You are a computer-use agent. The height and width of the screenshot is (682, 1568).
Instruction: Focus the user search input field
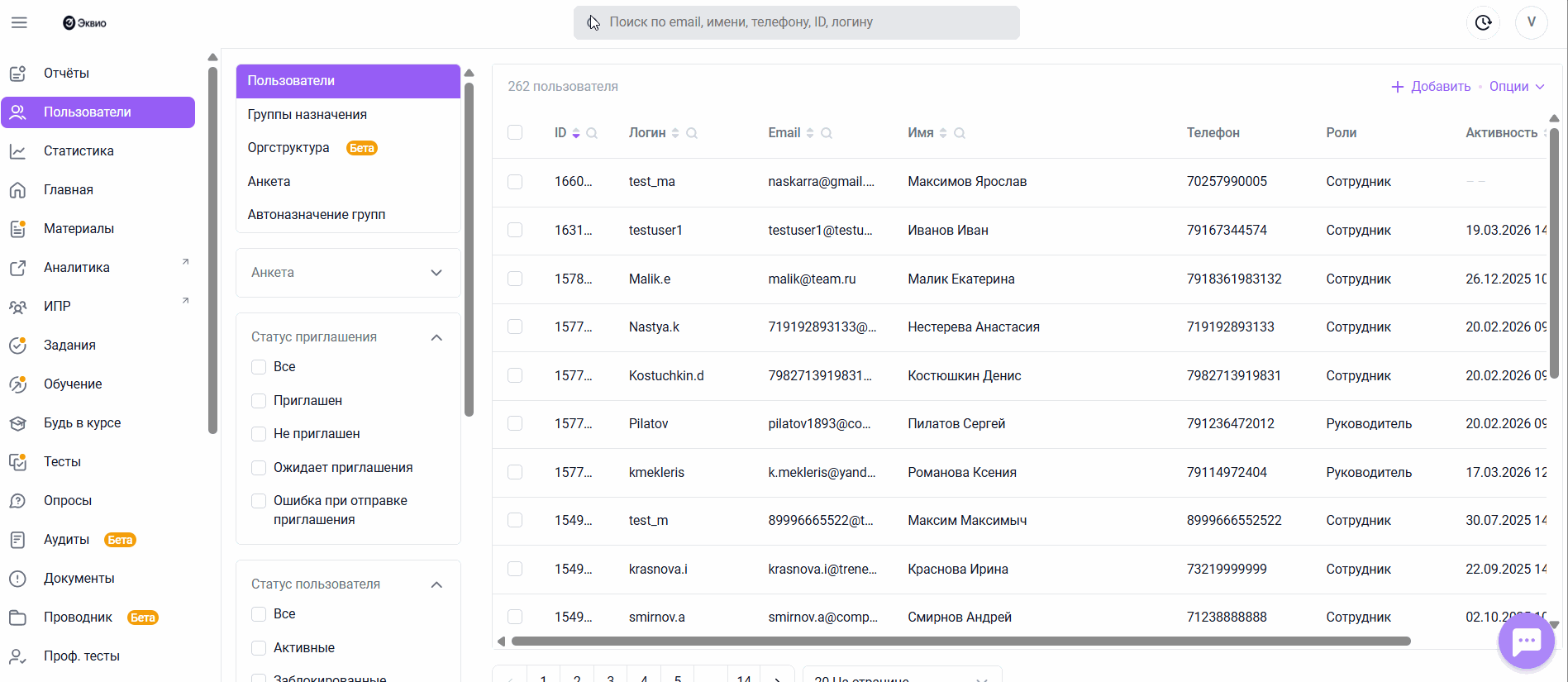[796, 22]
